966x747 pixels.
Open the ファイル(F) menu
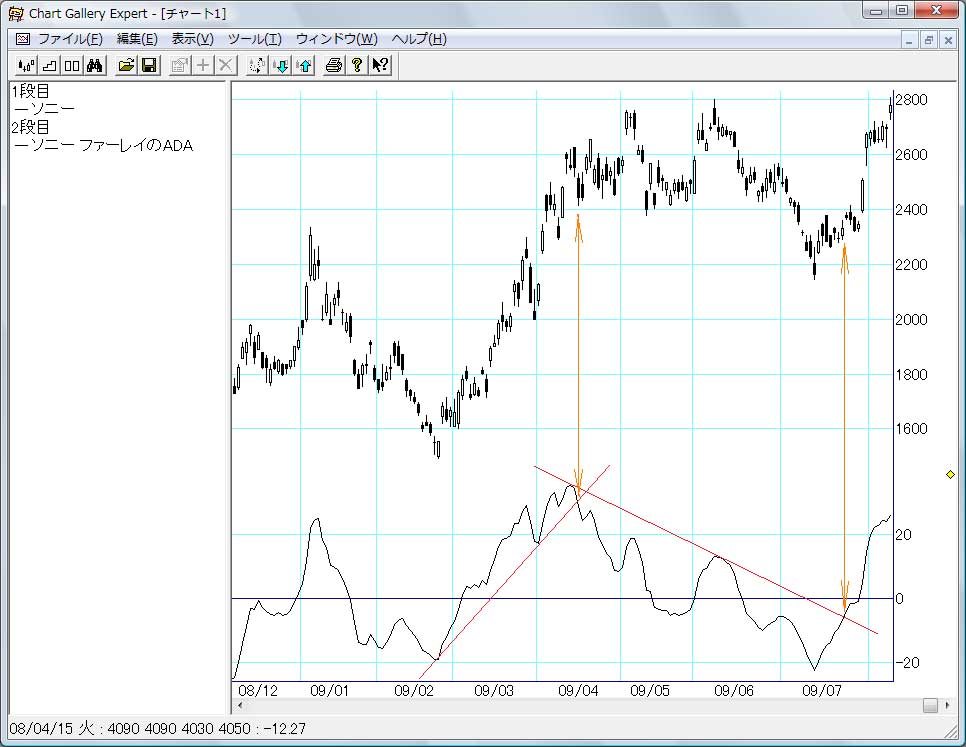click(70, 39)
